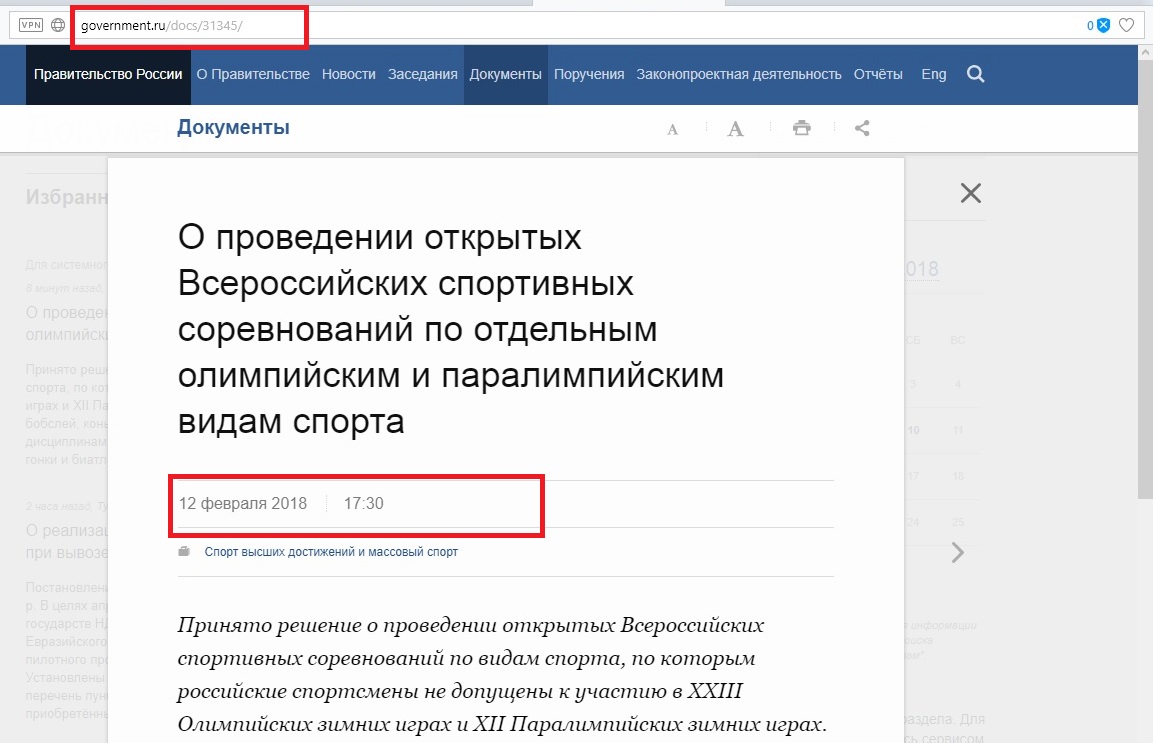This screenshot has height=743, width=1153.
Task: Switch site language to Eng
Action: click(934, 74)
